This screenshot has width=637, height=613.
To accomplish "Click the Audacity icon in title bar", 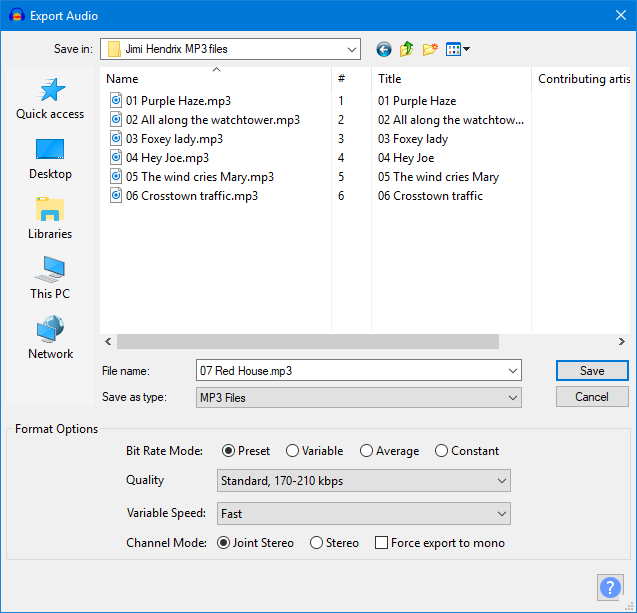I will pos(17,15).
